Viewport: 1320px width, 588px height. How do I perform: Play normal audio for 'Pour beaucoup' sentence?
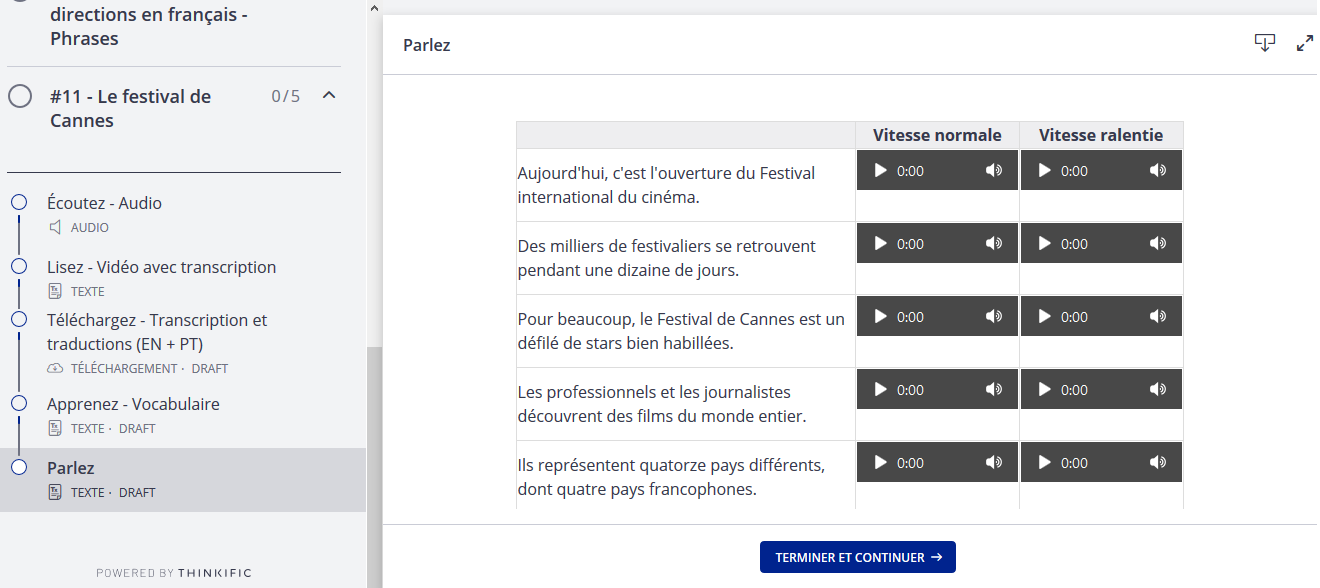click(x=881, y=317)
